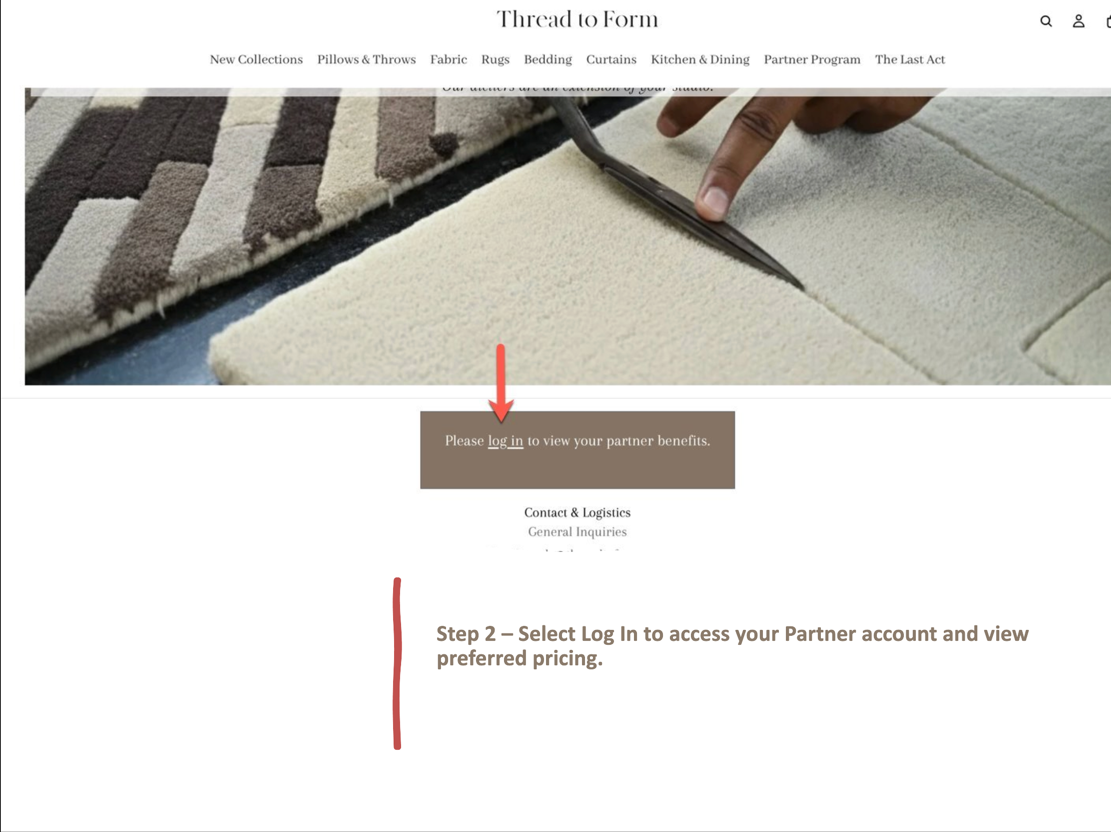The height and width of the screenshot is (832, 1111).
Task: Open Kitchen & Dining menu
Action: coord(700,60)
